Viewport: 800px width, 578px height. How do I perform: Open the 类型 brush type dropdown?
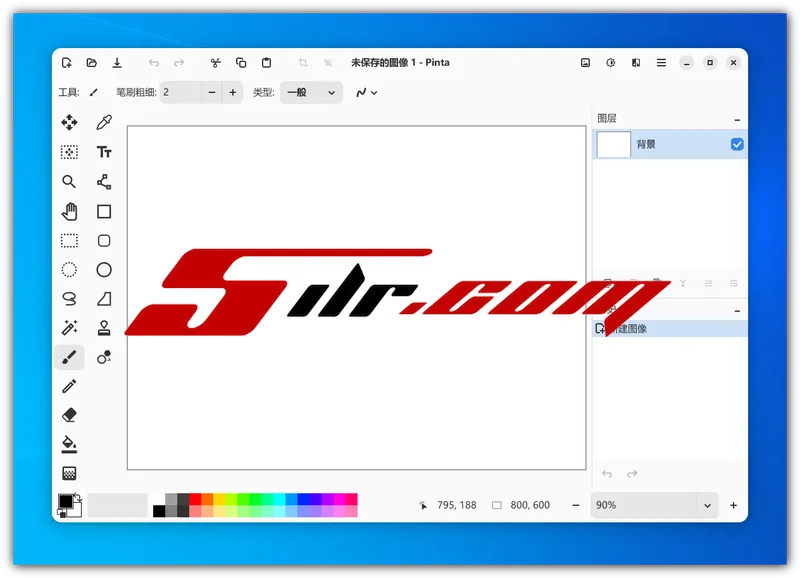[310, 93]
